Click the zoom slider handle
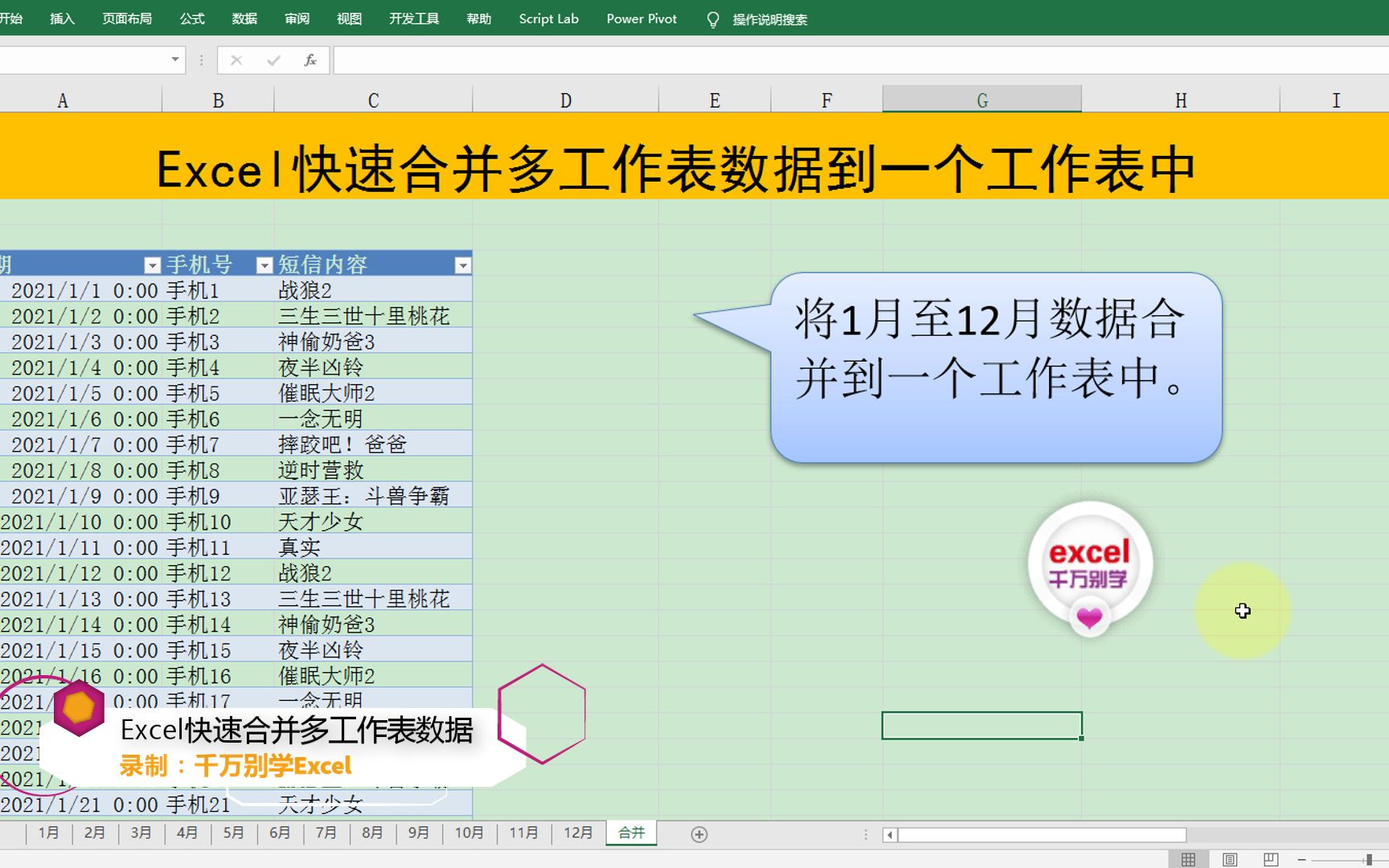The height and width of the screenshot is (868, 1389). coord(1369,859)
